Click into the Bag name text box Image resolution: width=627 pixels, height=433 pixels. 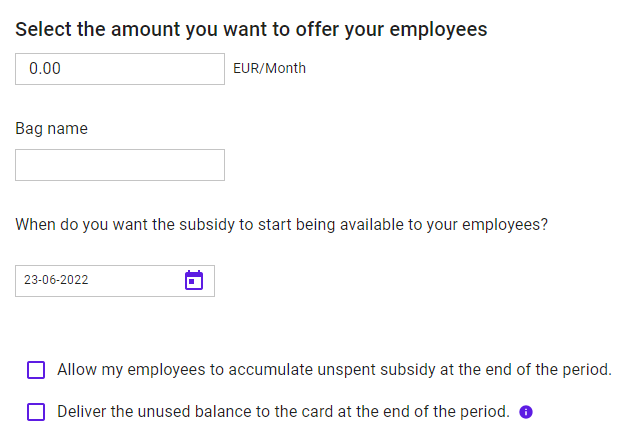[x=120, y=165]
